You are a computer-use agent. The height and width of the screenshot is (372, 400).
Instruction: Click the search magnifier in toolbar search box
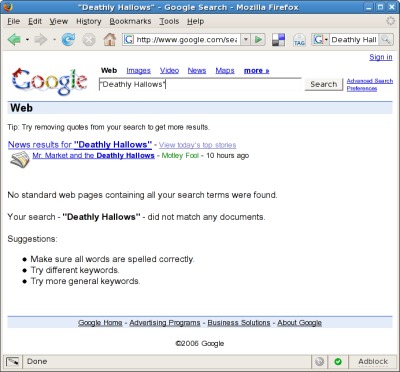[386, 40]
